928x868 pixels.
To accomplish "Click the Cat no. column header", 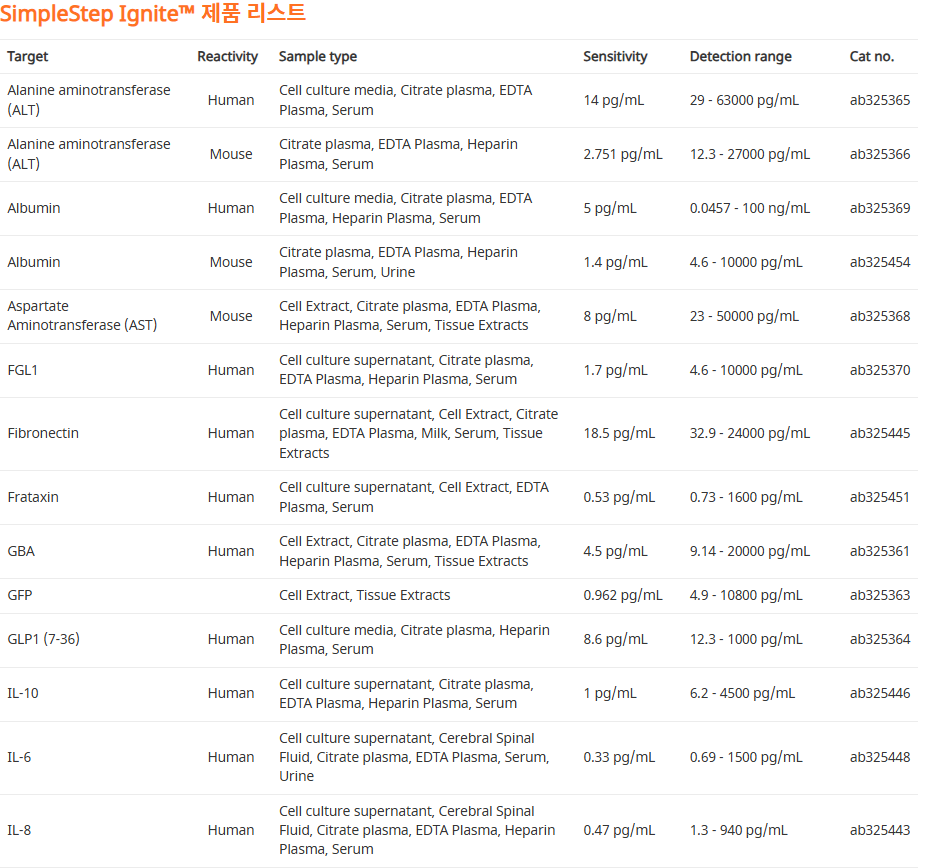I will tap(872, 57).
